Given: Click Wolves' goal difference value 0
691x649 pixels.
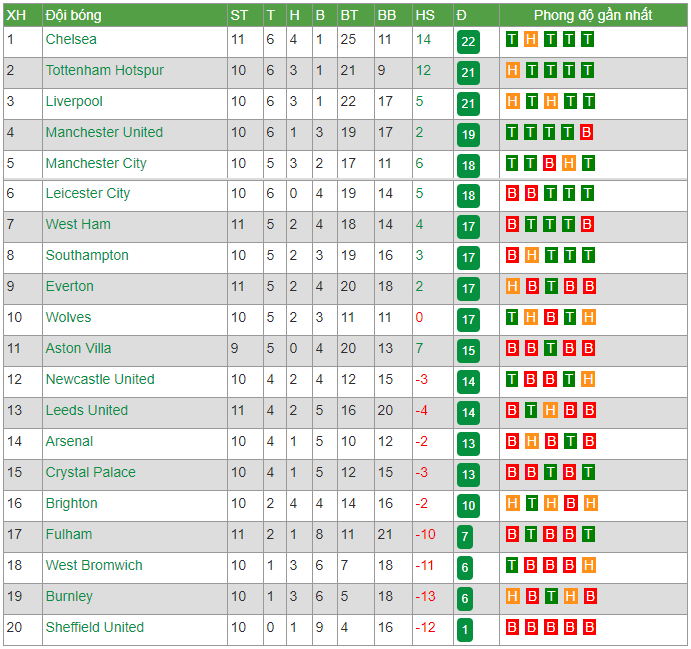Looking at the screenshot, I should pos(419,317).
